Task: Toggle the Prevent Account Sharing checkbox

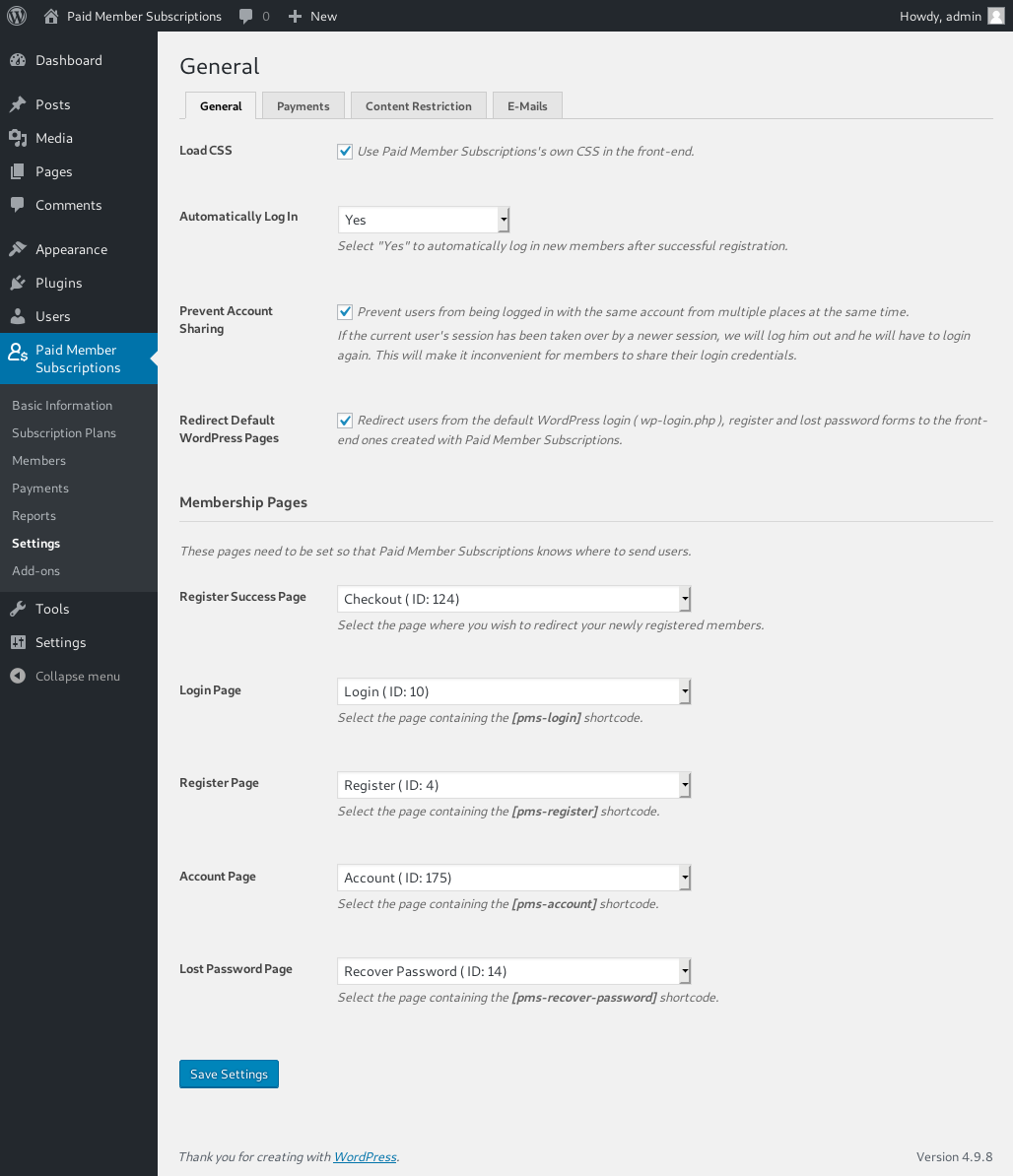Action: tap(345, 312)
